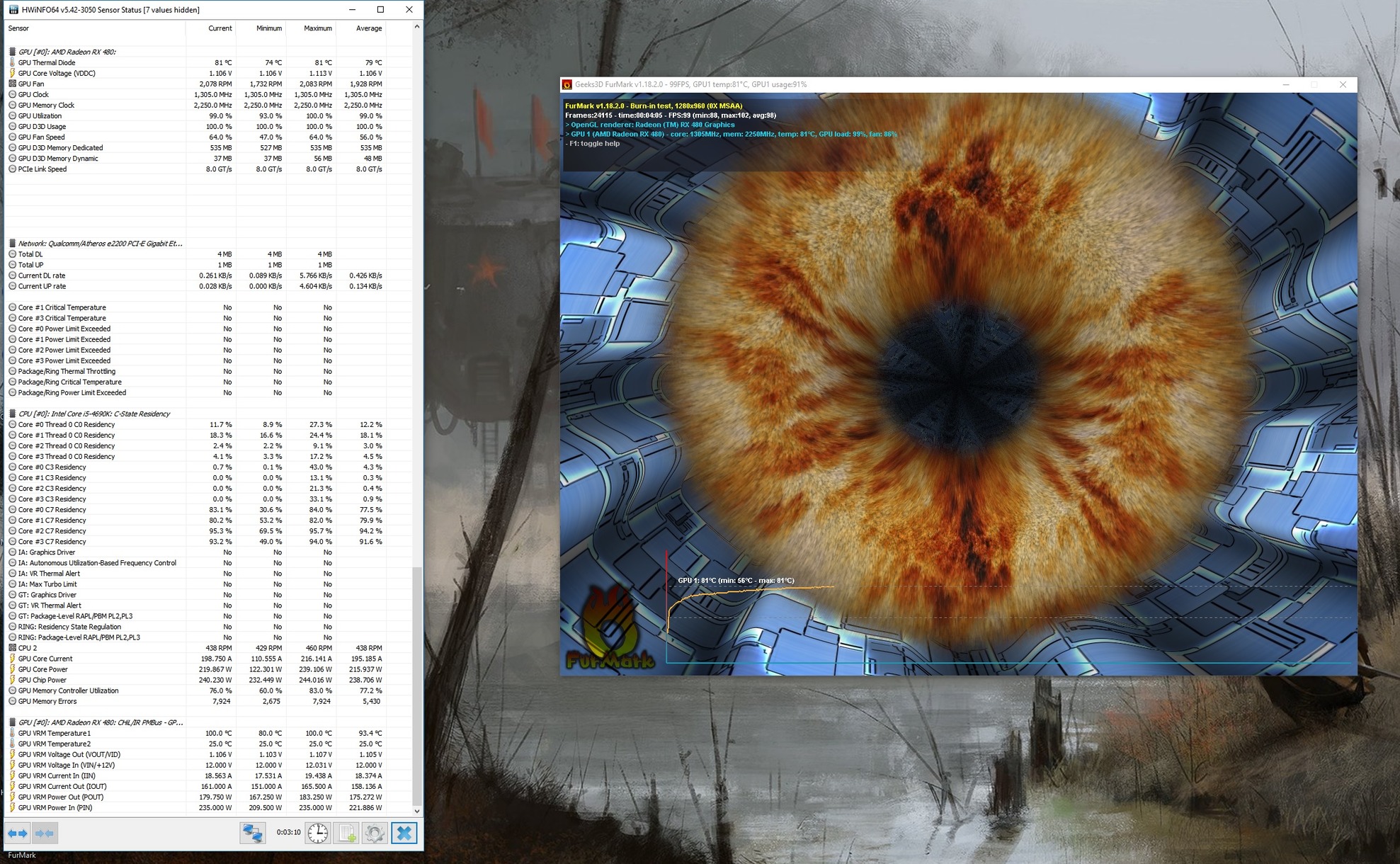Click the icon of the Network Qualcomm/Atheros group header

click(12, 244)
